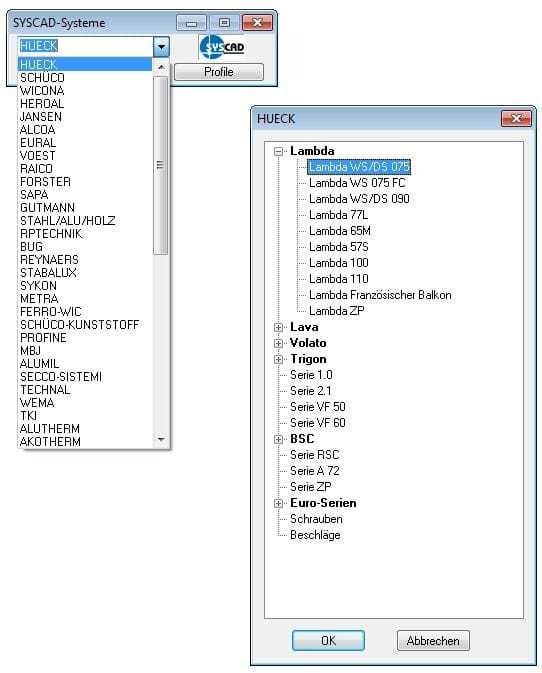Click the HUECK combo box text field
The height and width of the screenshot is (673, 542).
coord(85,46)
